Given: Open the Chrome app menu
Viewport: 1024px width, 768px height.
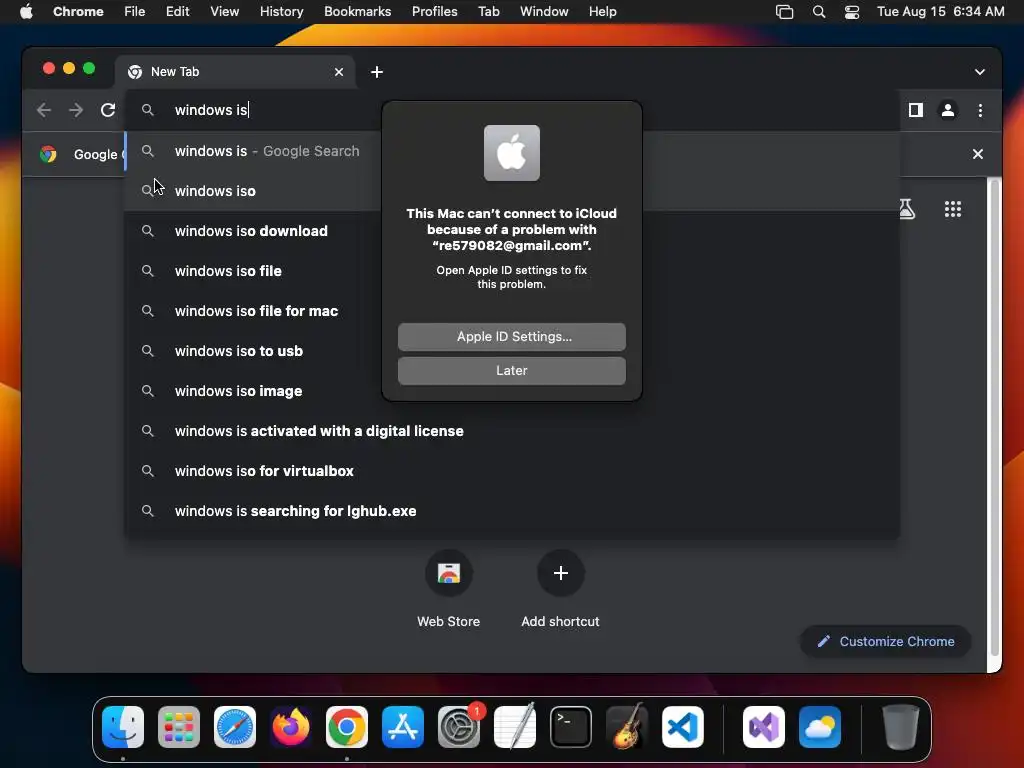Looking at the screenshot, I should (78, 12).
